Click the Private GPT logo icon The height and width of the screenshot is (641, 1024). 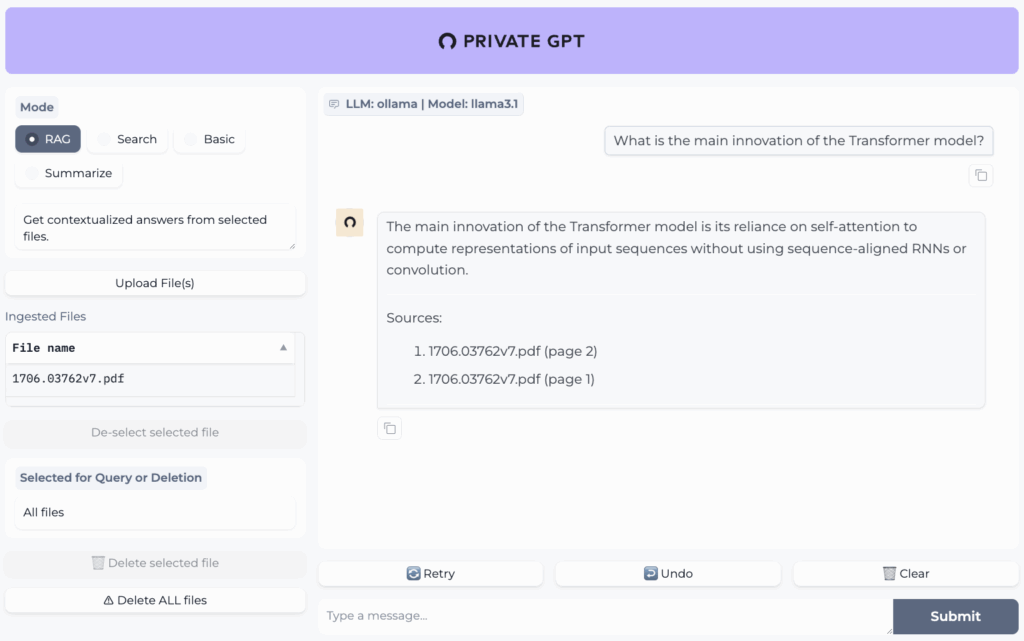pos(446,41)
